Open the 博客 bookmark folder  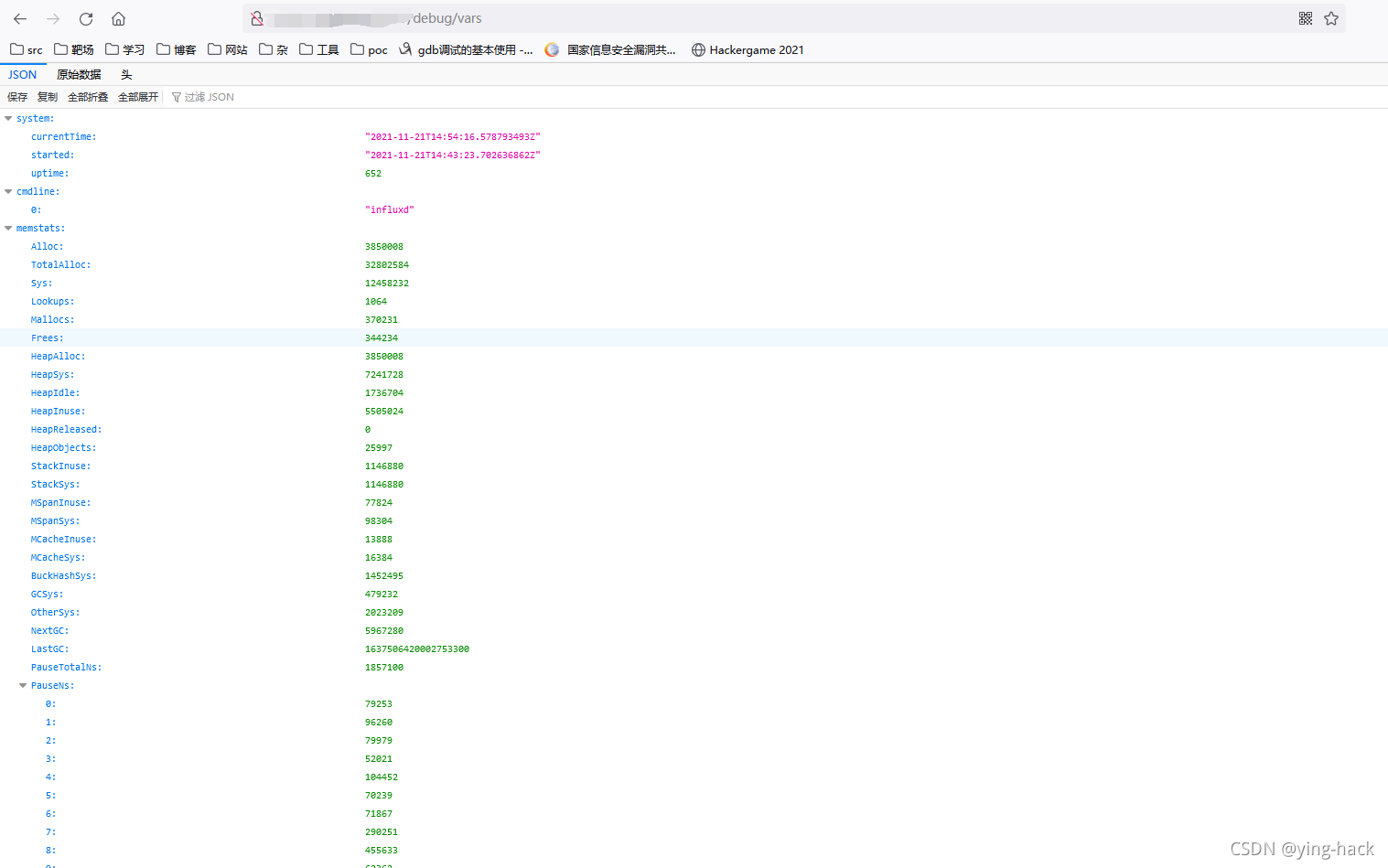[x=177, y=49]
